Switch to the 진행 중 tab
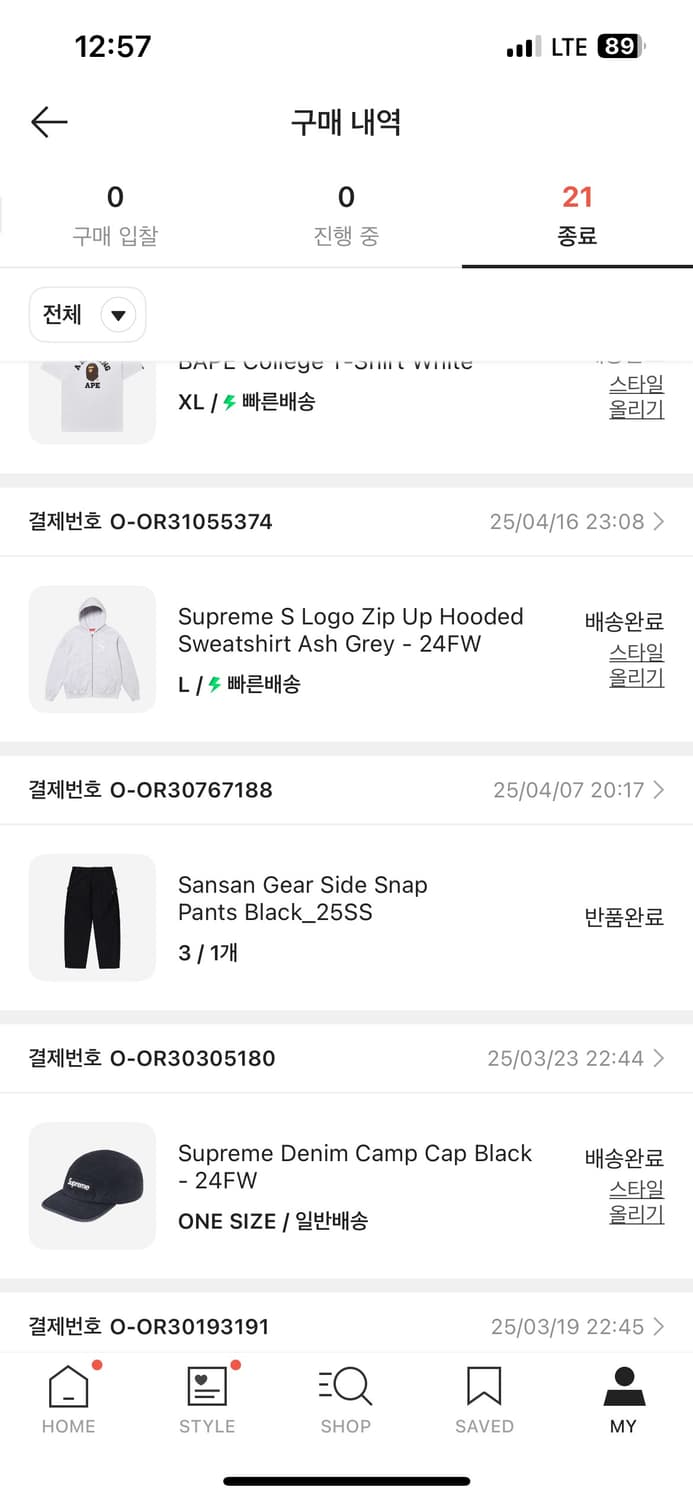 [x=346, y=216]
